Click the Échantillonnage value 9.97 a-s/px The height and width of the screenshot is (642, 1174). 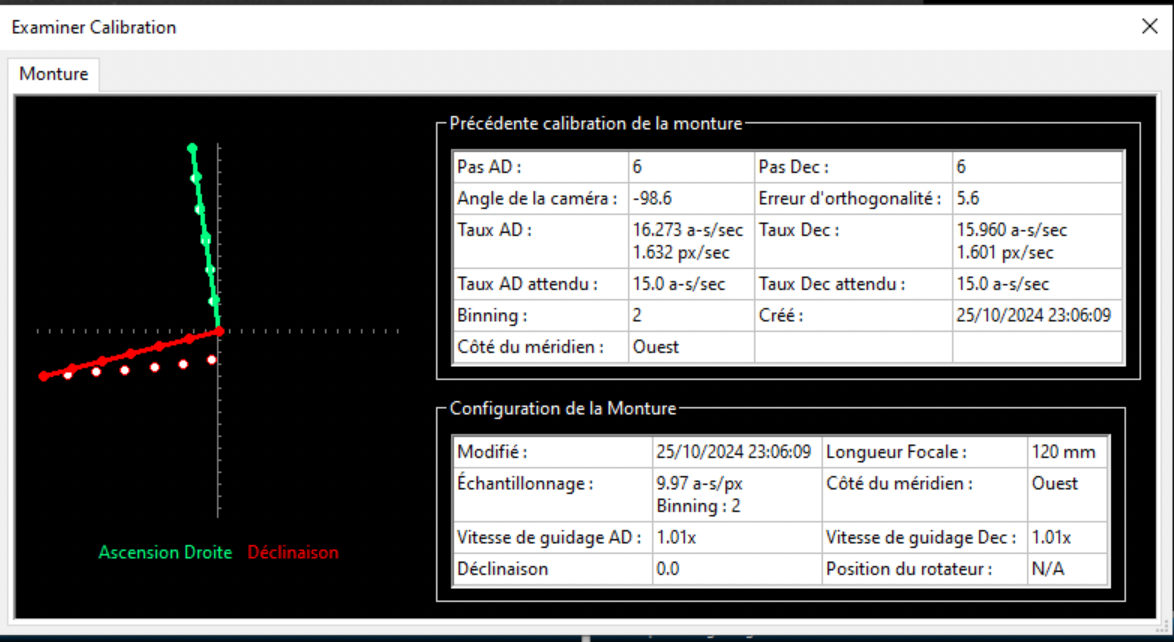coord(699,484)
